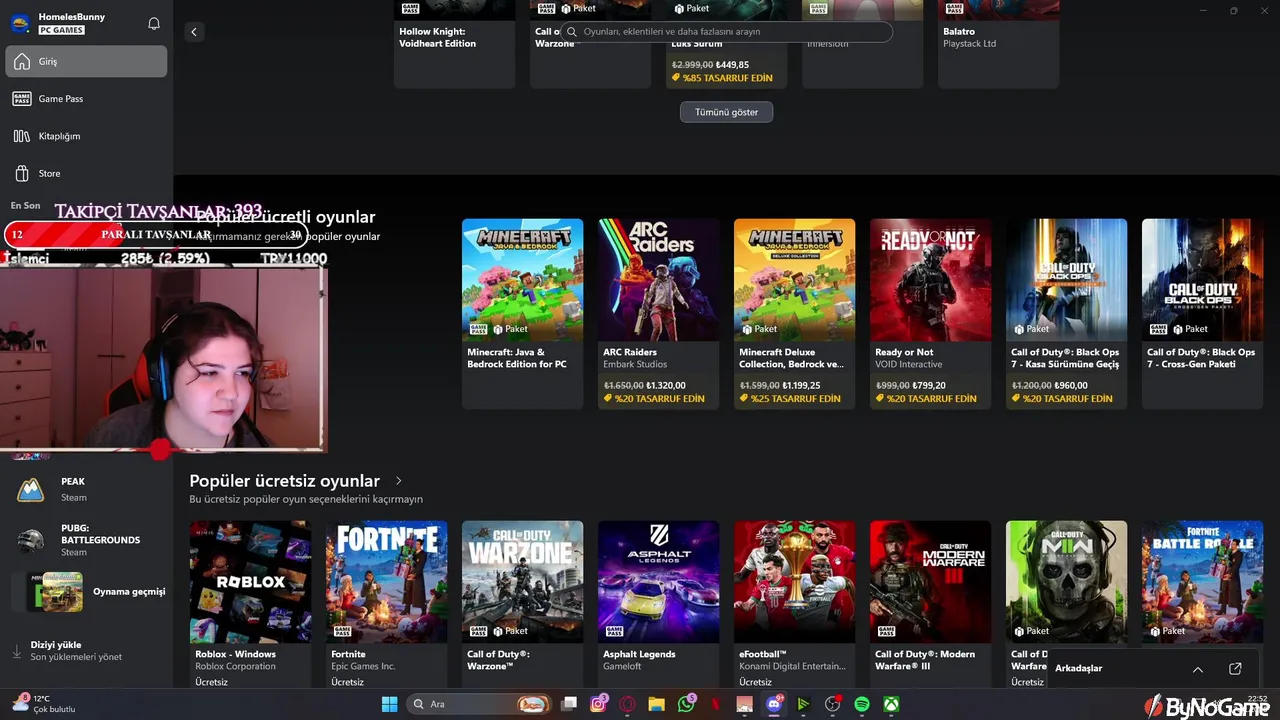Open Task View on taskbar
The width and height of the screenshot is (1280, 720).
click(x=569, y=704)
